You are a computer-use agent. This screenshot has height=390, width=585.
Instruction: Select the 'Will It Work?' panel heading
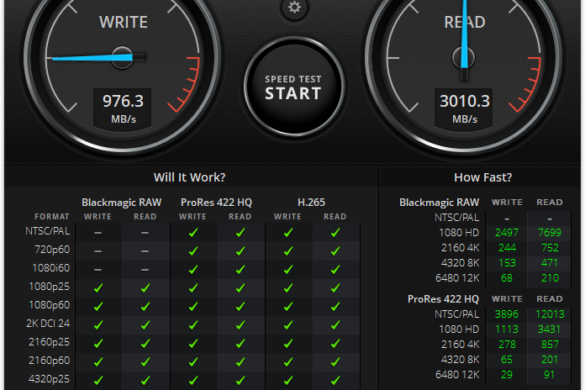click(190, 177)
